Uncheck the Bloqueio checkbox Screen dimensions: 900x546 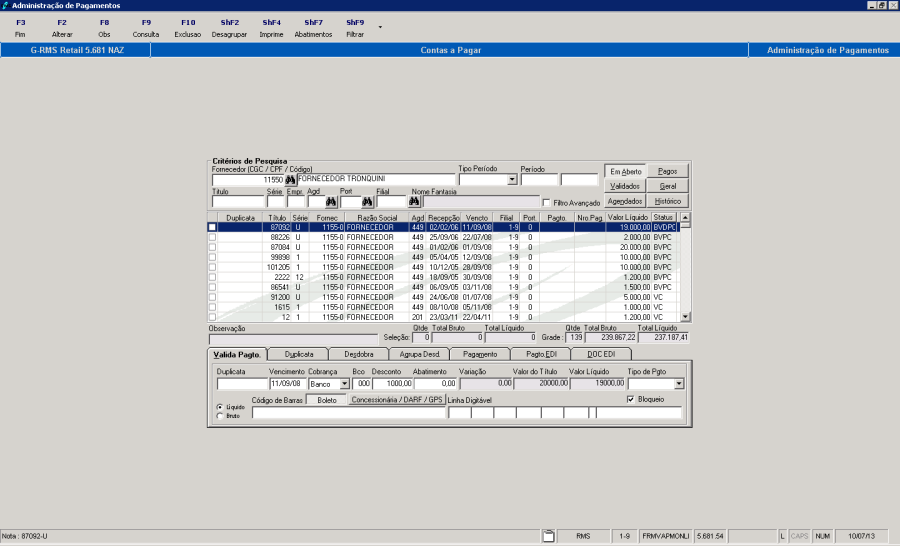630,399
